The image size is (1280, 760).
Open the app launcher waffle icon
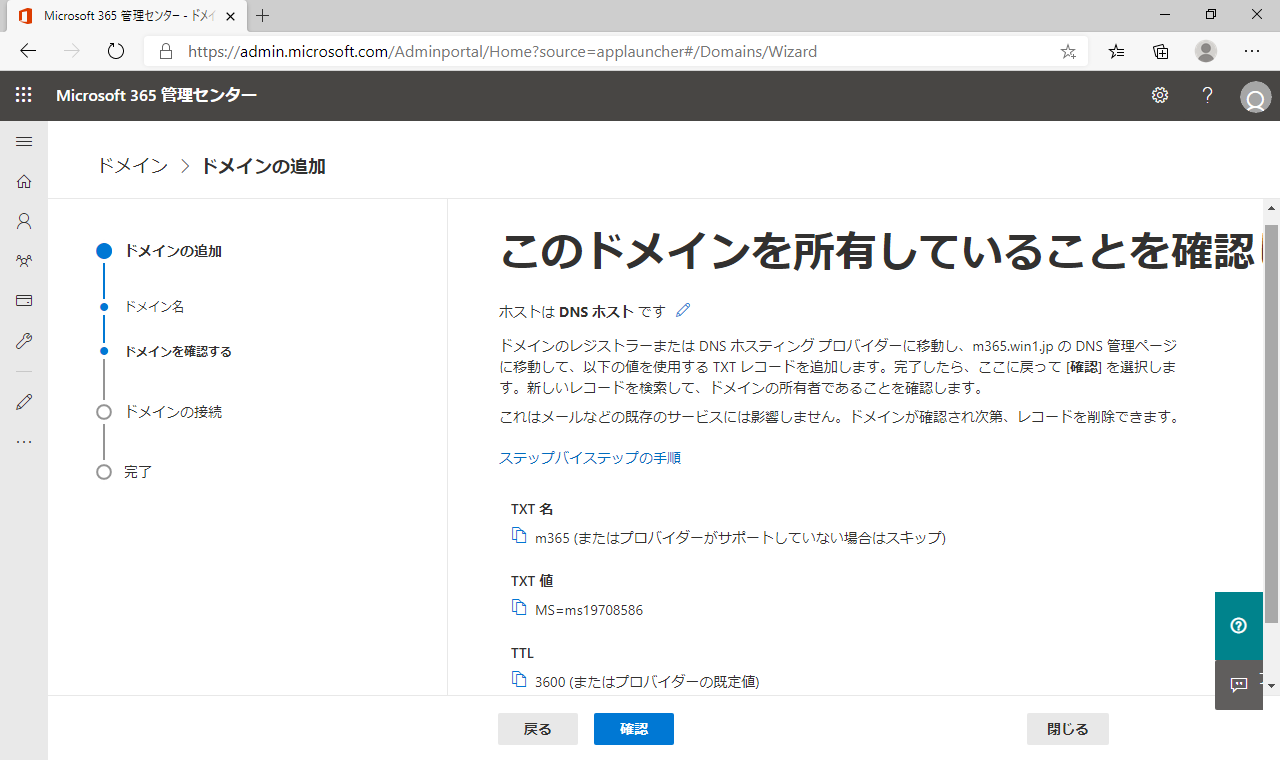[24, 95]
